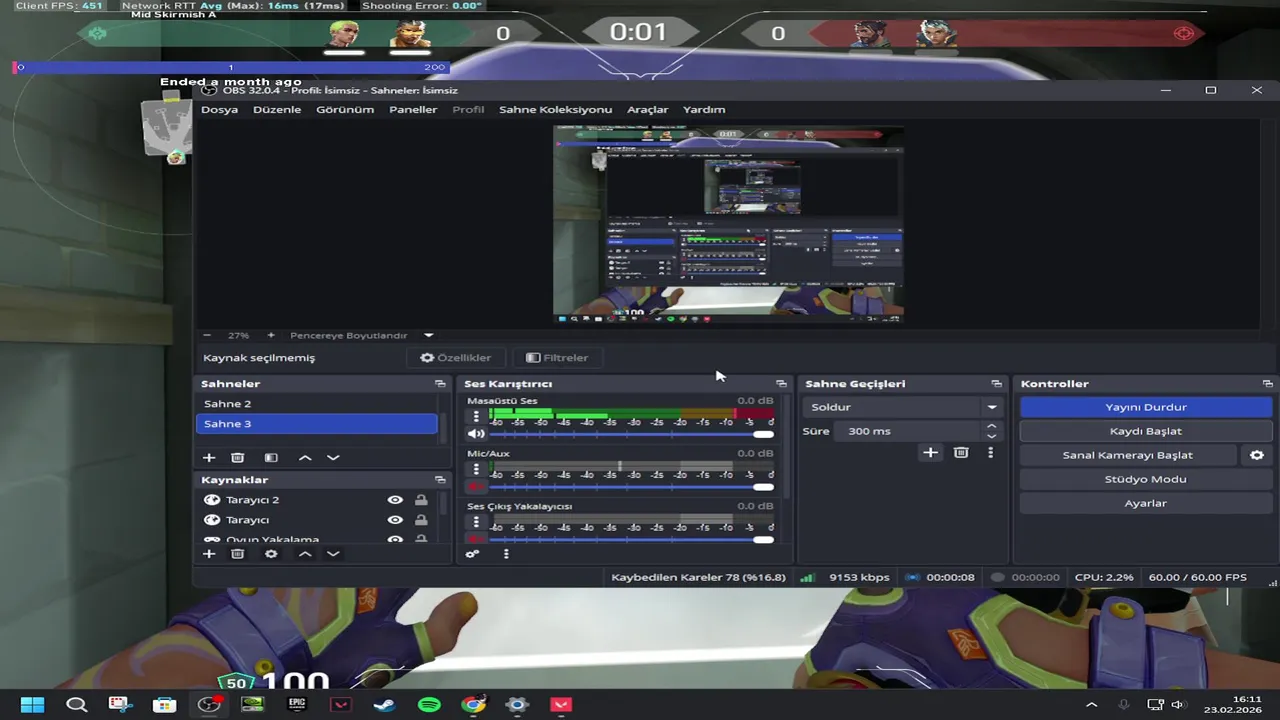
Task: Open Spotify from the taskbar
Action: click(x=429, y=705)
